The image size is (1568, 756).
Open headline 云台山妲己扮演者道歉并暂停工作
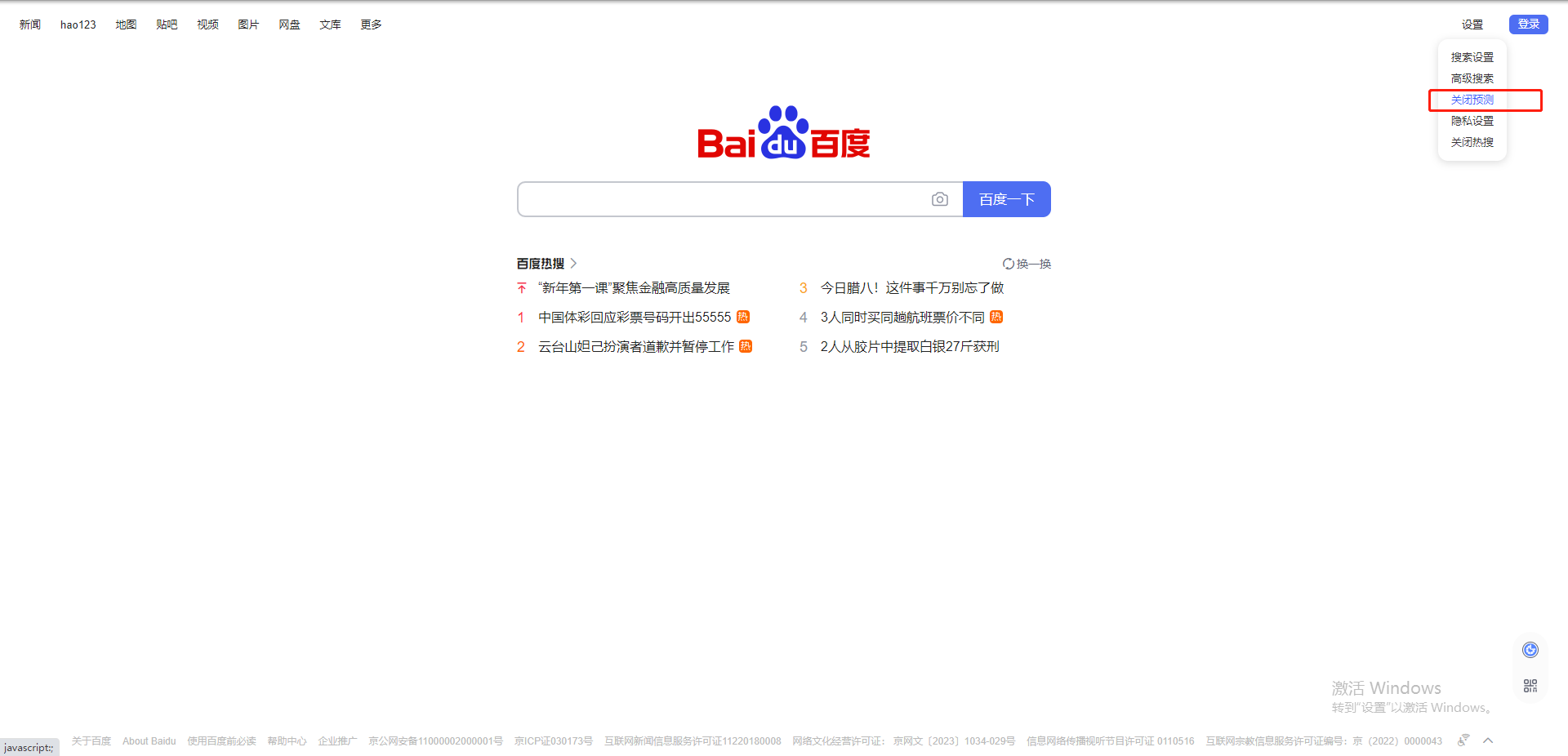coord(636,346)
